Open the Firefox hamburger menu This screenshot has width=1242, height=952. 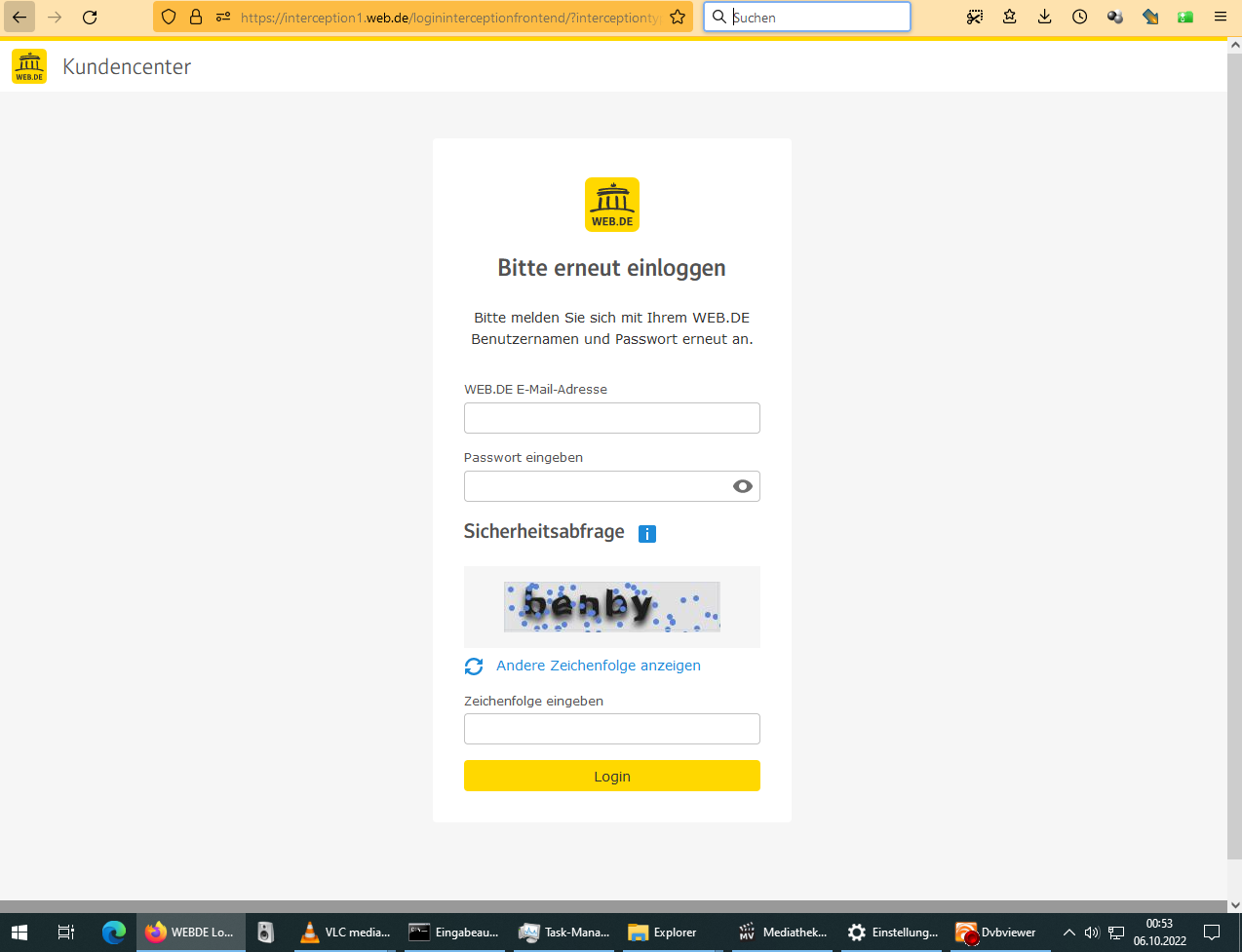1221,17
